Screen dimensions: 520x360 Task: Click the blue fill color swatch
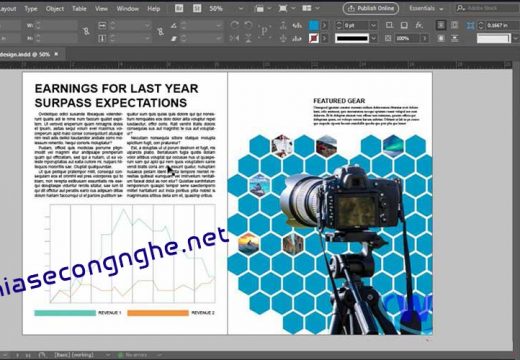coord(314,25)
